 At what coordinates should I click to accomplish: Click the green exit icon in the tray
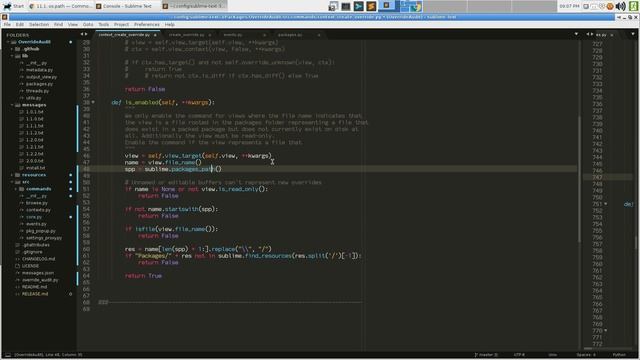coord(634,6)
